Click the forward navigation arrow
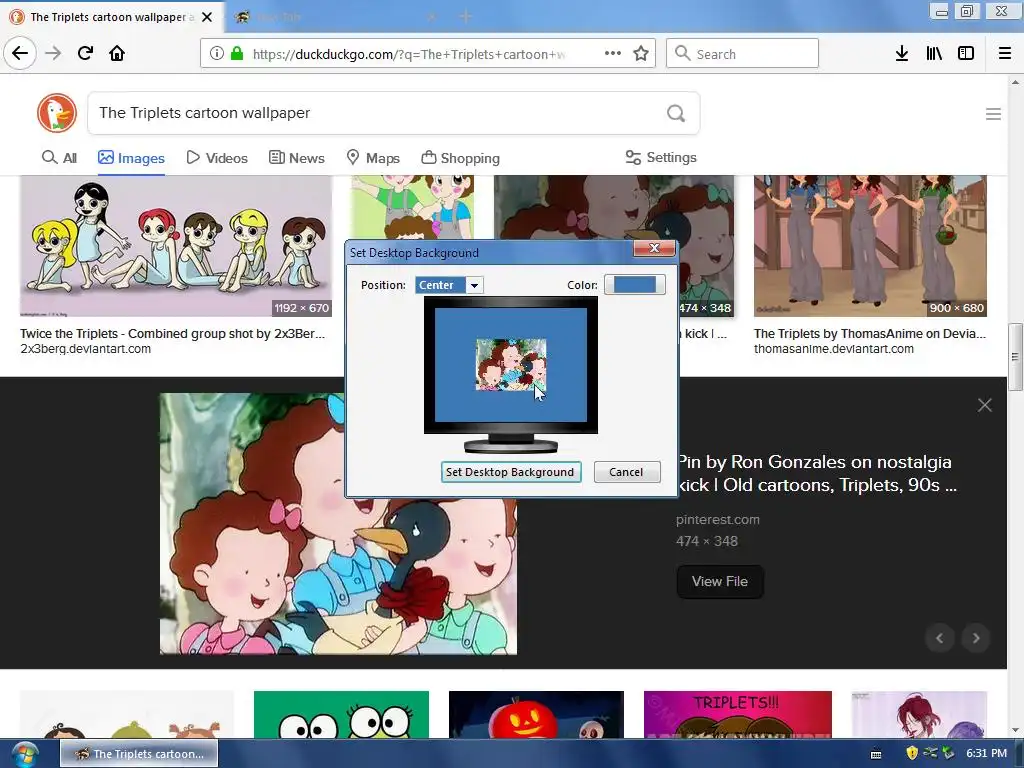This screenshot has height=768, width=1024. [x=53, y=53]
